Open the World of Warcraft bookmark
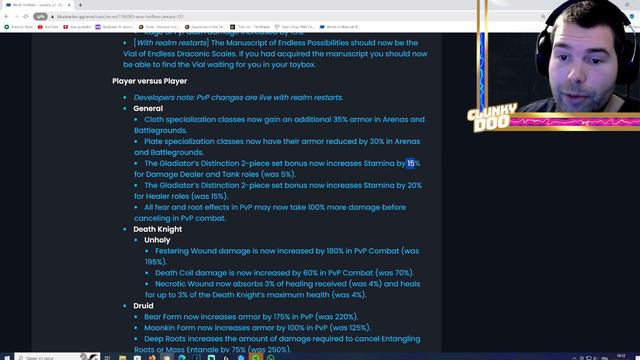The height and width of the screenshot is (360, 640). tap(339, 27)
